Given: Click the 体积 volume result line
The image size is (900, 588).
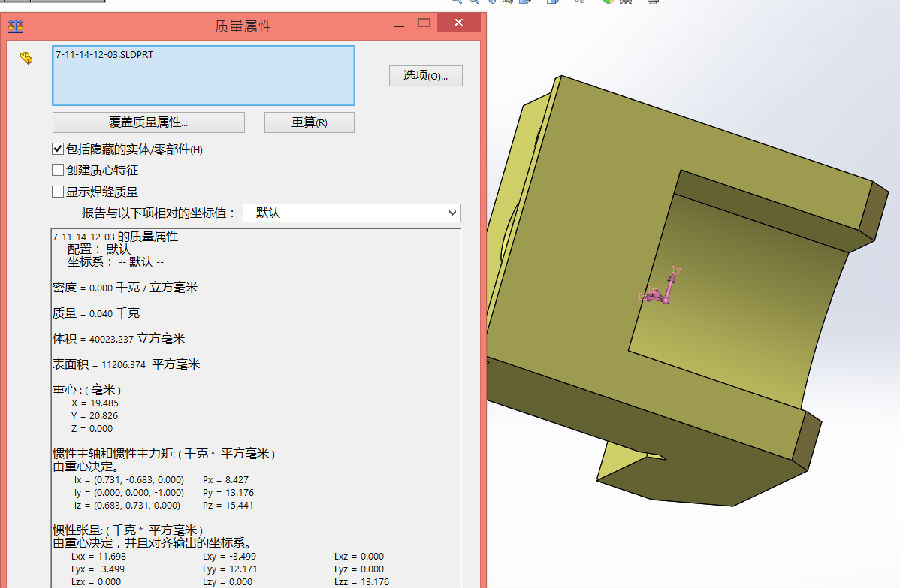Looking at the screenshot, I should click(118, 338).
